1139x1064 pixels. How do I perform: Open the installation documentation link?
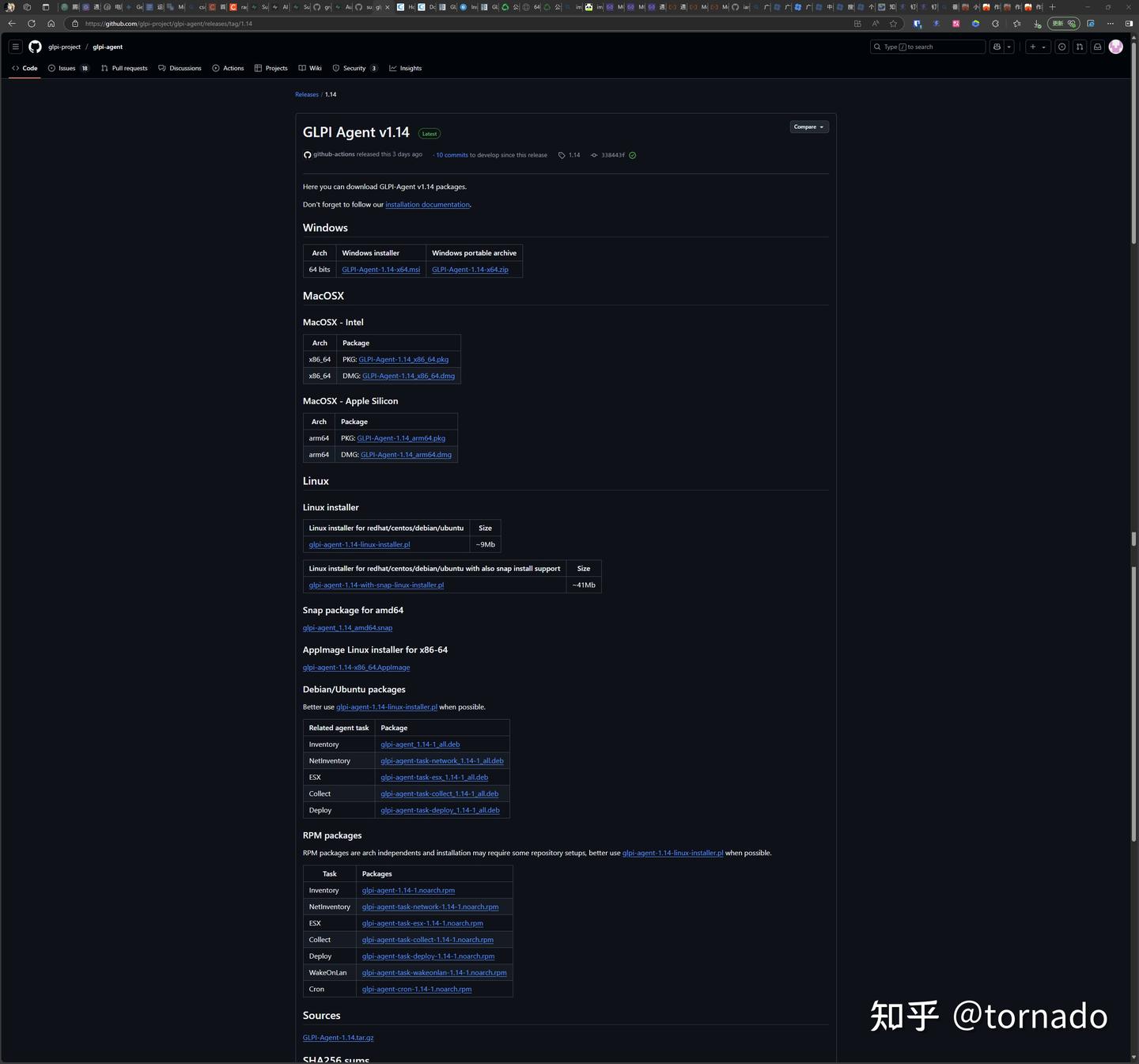427,204
